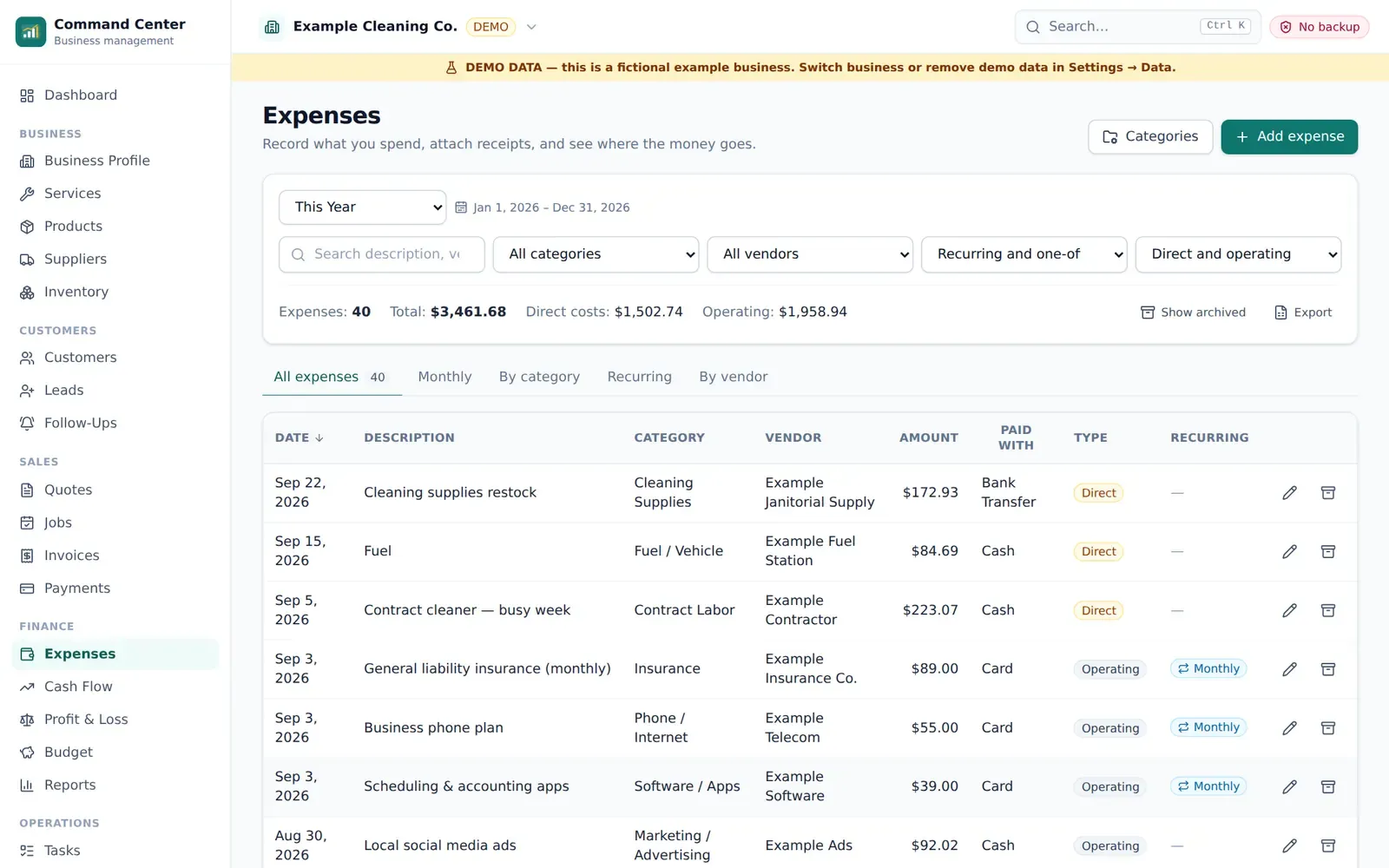Click the Follow-Ups bell icon in sidebar

point(27,424)
